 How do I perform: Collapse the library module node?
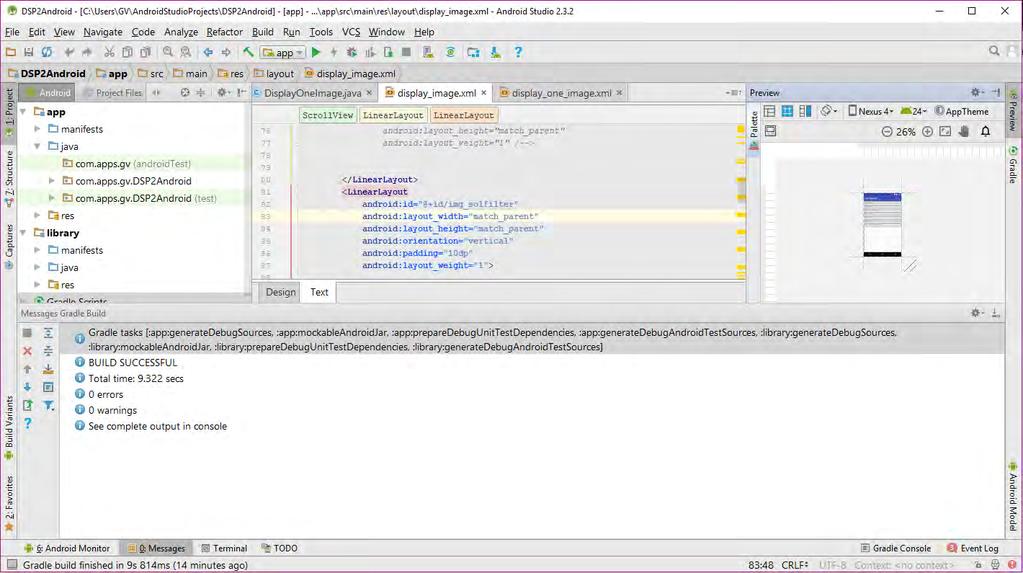pos(24,233)
